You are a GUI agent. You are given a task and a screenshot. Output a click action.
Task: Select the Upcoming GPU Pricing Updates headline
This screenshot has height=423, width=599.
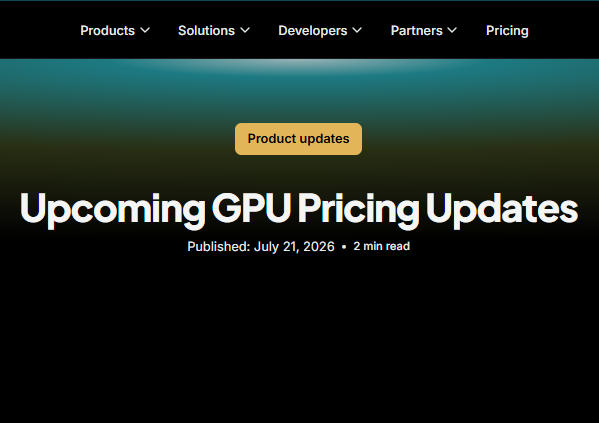click(299, 209)
